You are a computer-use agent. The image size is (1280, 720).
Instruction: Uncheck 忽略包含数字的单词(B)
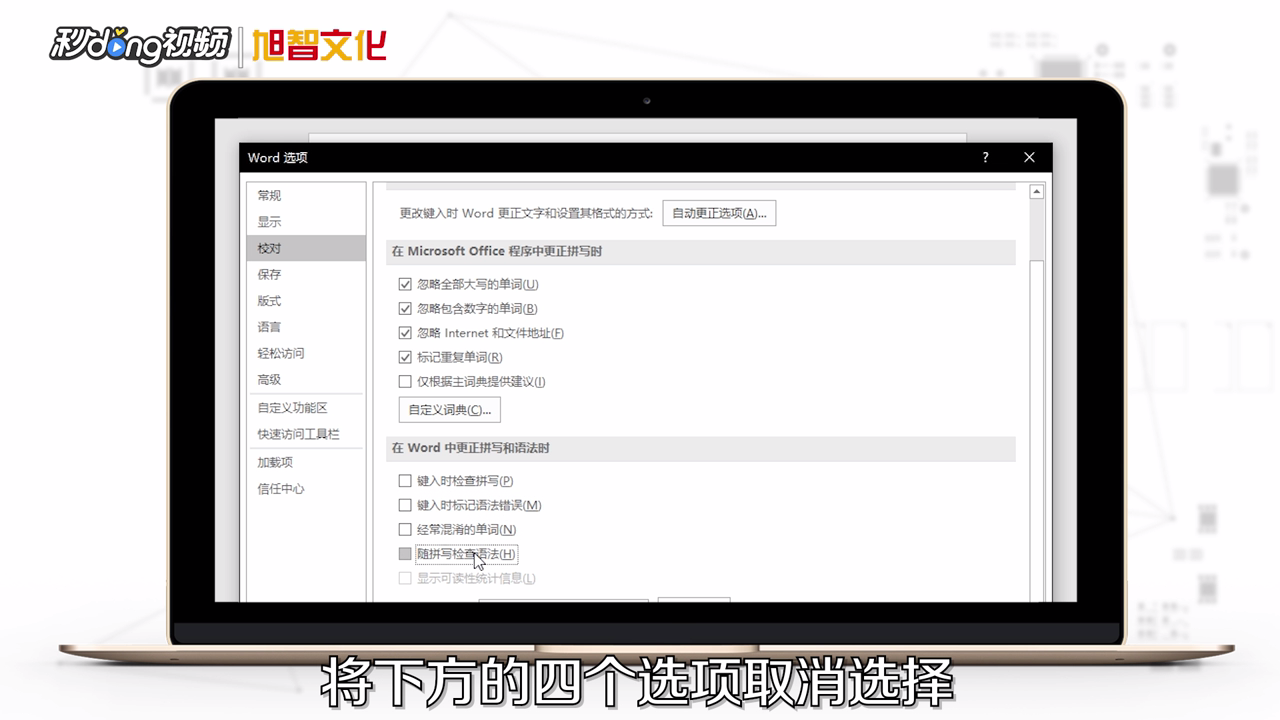(405, 309)
